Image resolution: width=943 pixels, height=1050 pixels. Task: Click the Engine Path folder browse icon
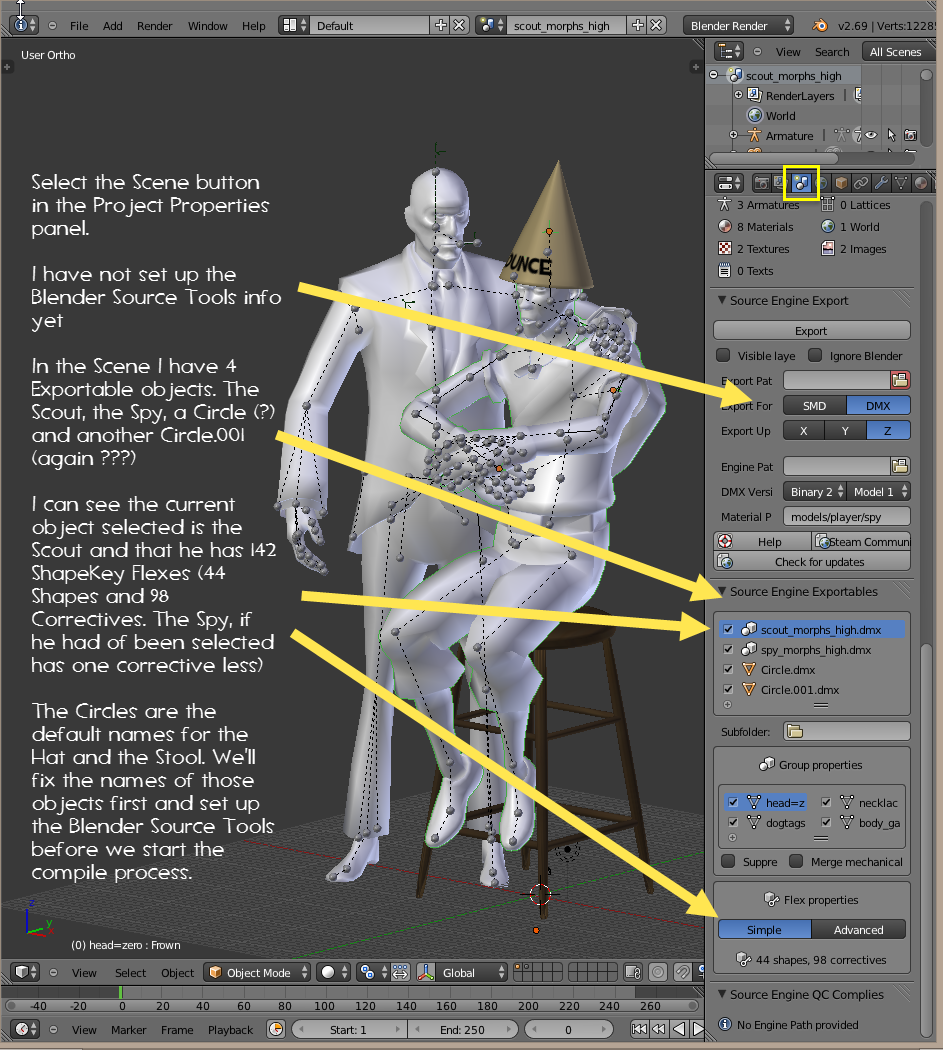coord(900,466)
